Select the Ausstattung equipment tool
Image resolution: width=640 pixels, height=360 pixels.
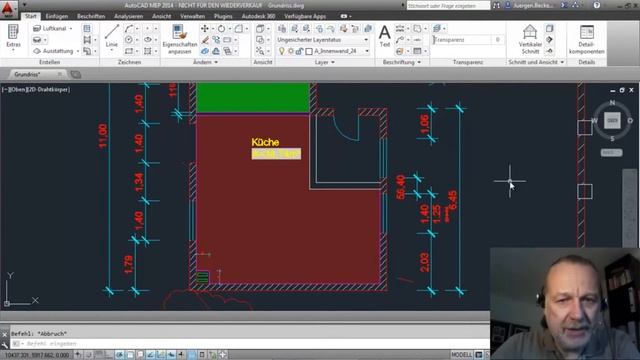click(53, 51)
